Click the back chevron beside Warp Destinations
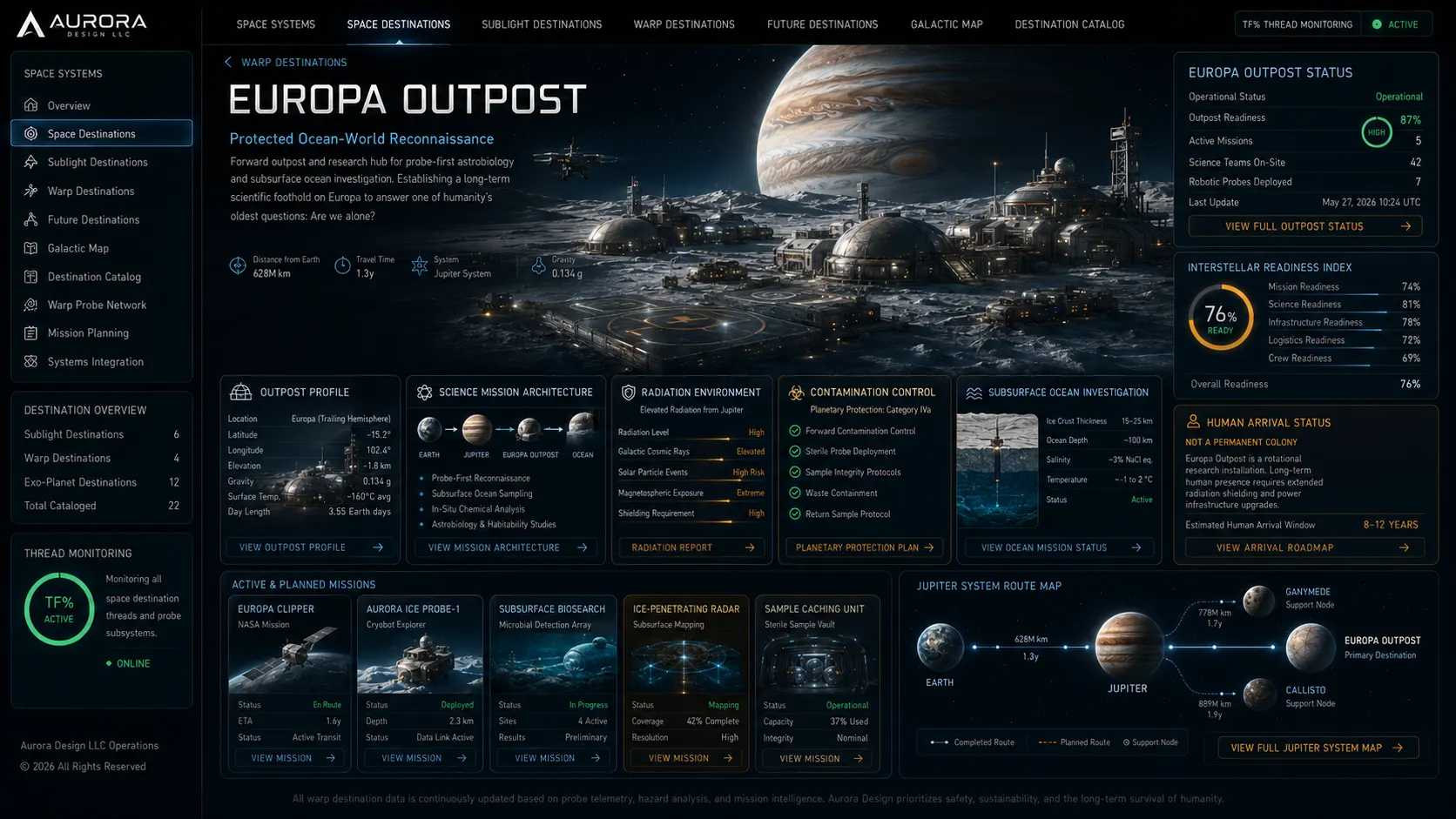The height and width of the screenshot is (819, 1456). pyautogui.click(x=228, y=62)
